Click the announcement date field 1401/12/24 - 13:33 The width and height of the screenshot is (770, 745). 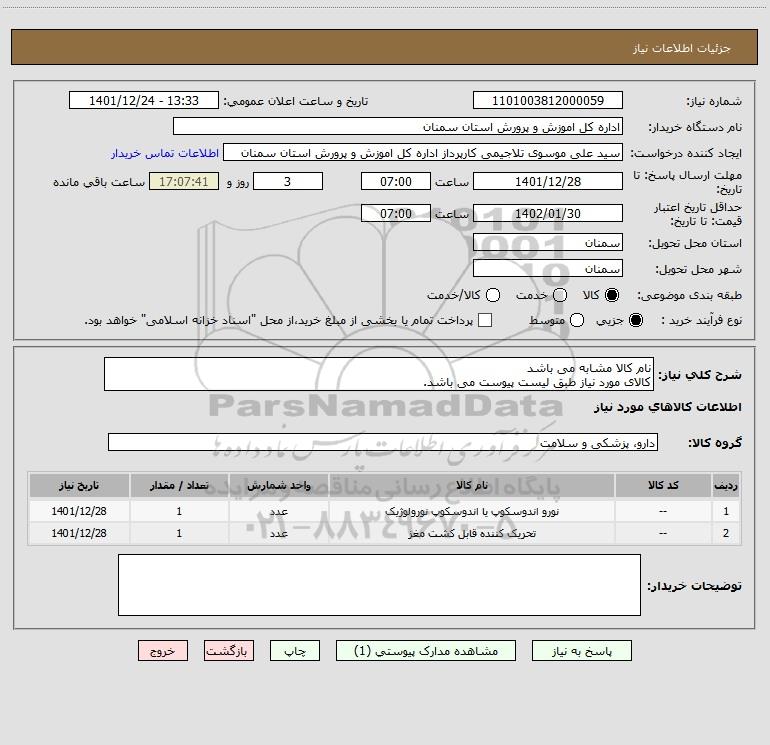point(144,101)
